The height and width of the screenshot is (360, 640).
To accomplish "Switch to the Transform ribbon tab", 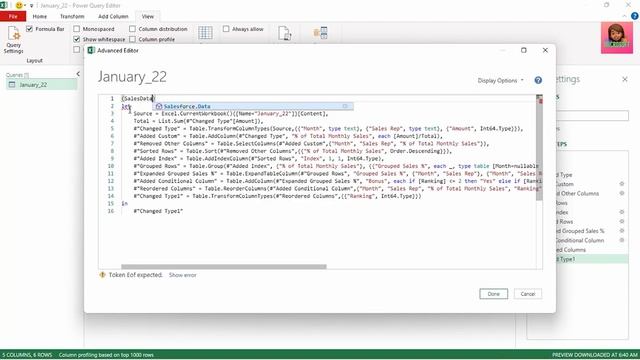I will pos(72,16).
